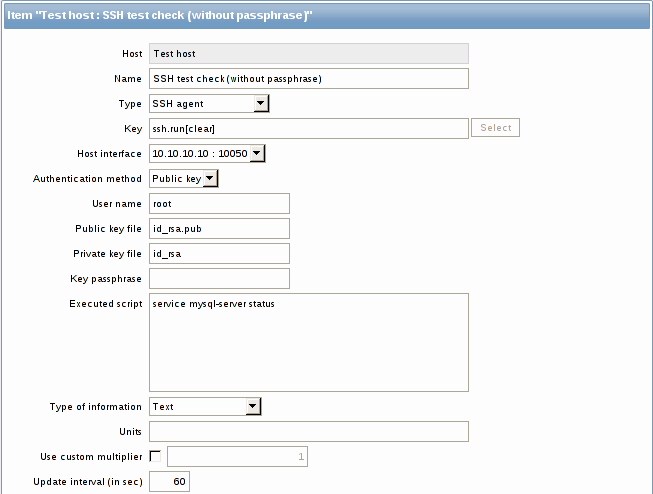The image size is (653, 494).
Task: Focus the empty Key passphrase field
Action: coord(219,278)
